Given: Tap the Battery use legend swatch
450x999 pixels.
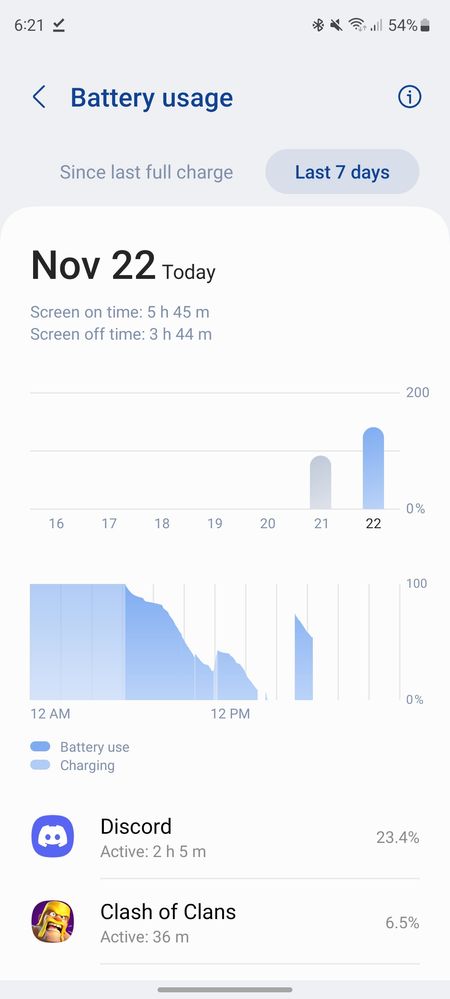Looking at the screenshot, I should (x=40, y=747).
